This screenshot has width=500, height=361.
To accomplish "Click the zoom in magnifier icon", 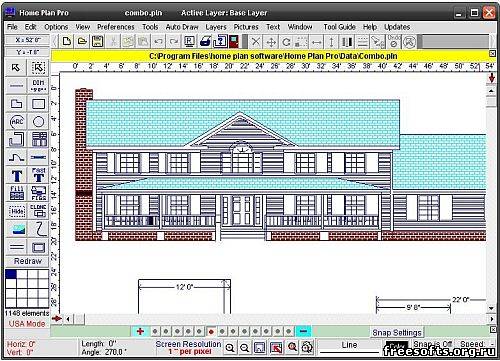I will point(230,348).
